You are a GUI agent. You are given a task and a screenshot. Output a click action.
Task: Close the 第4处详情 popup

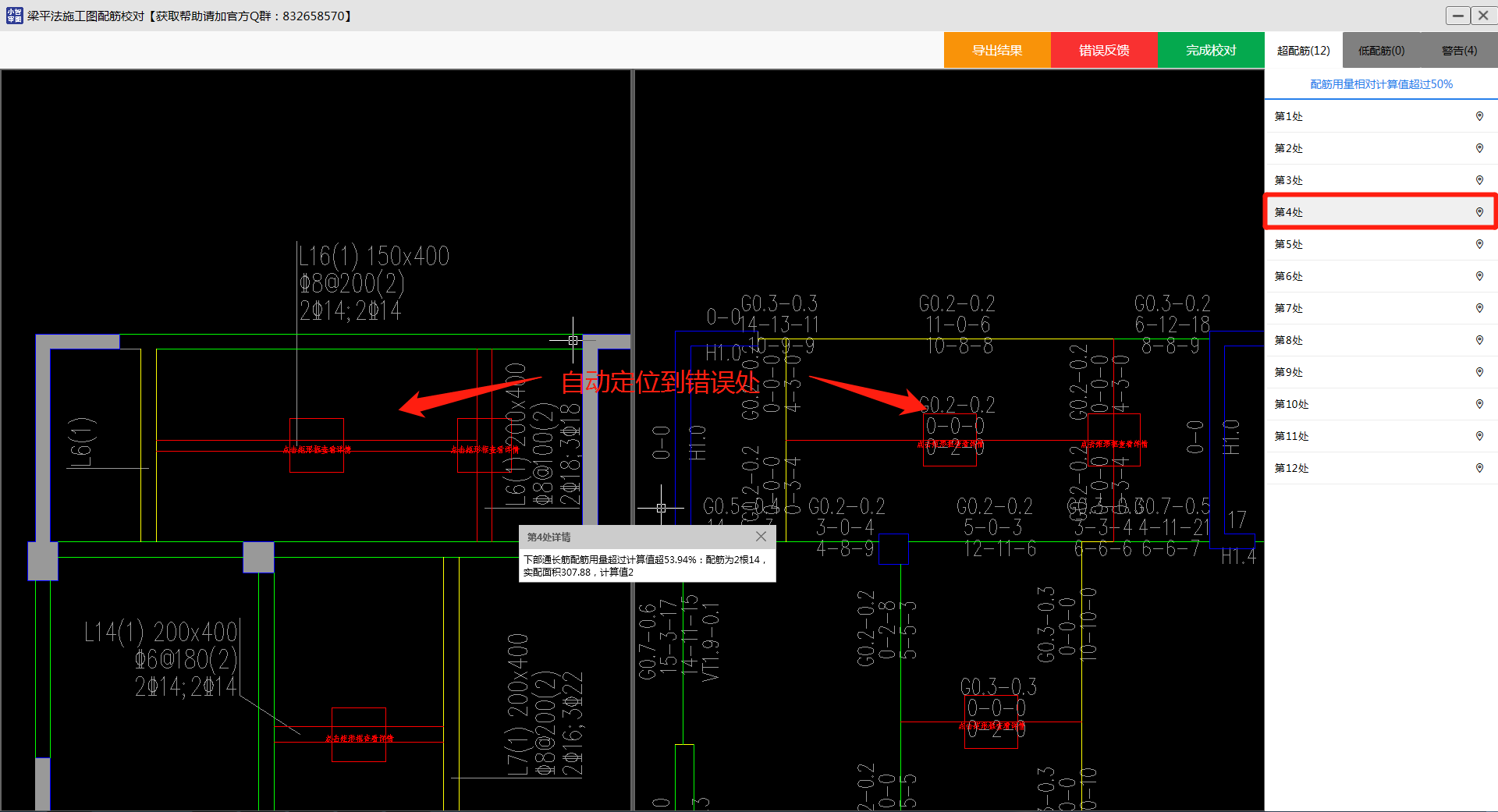[x=761, y=537]
